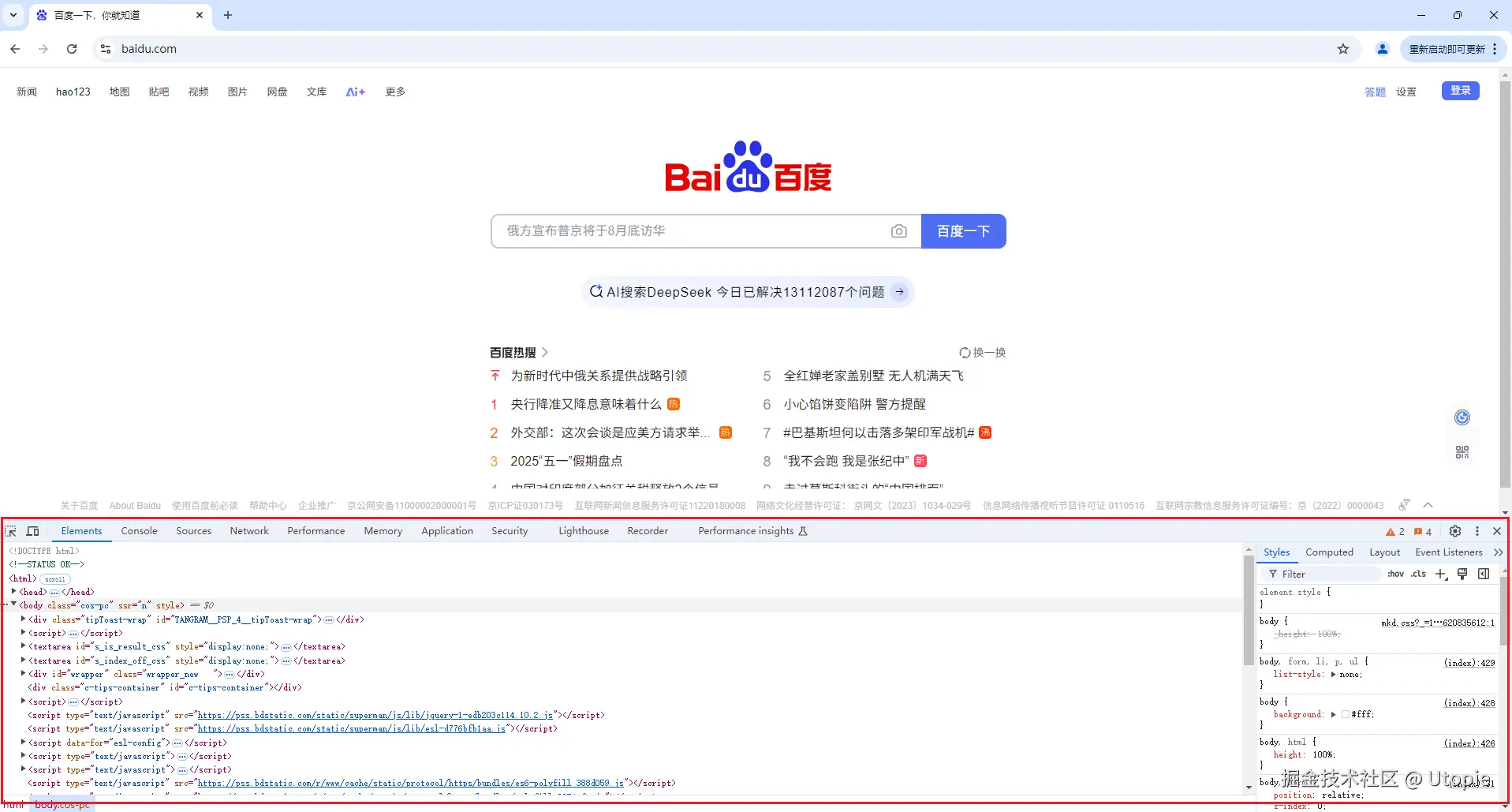
Task: Open the Lighthouse tab
Action: pos(584,531)
